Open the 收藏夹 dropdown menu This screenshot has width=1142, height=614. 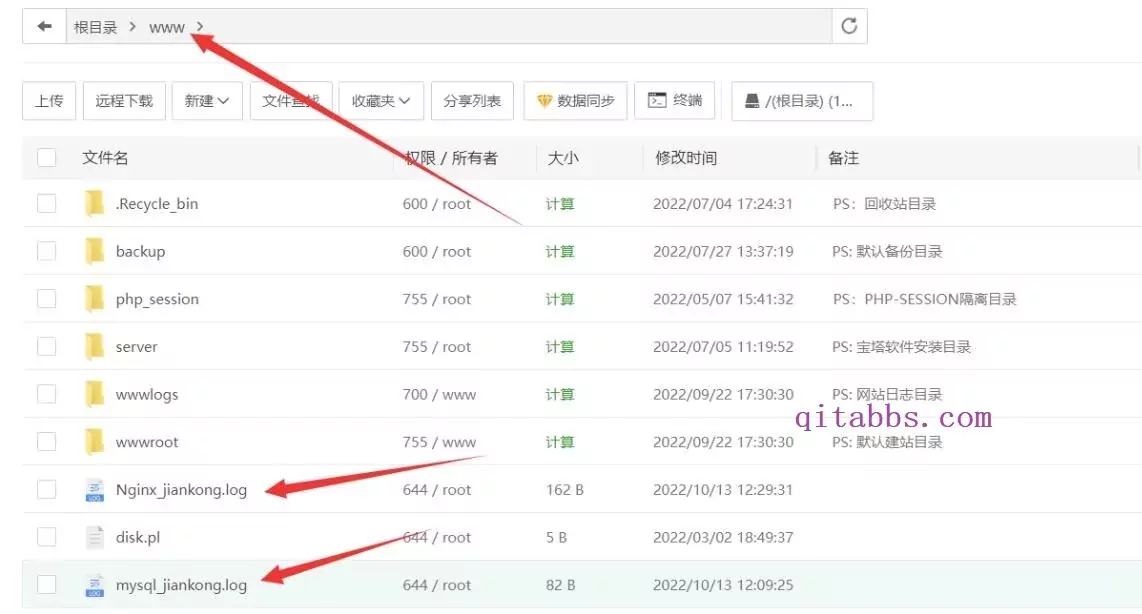381,101
